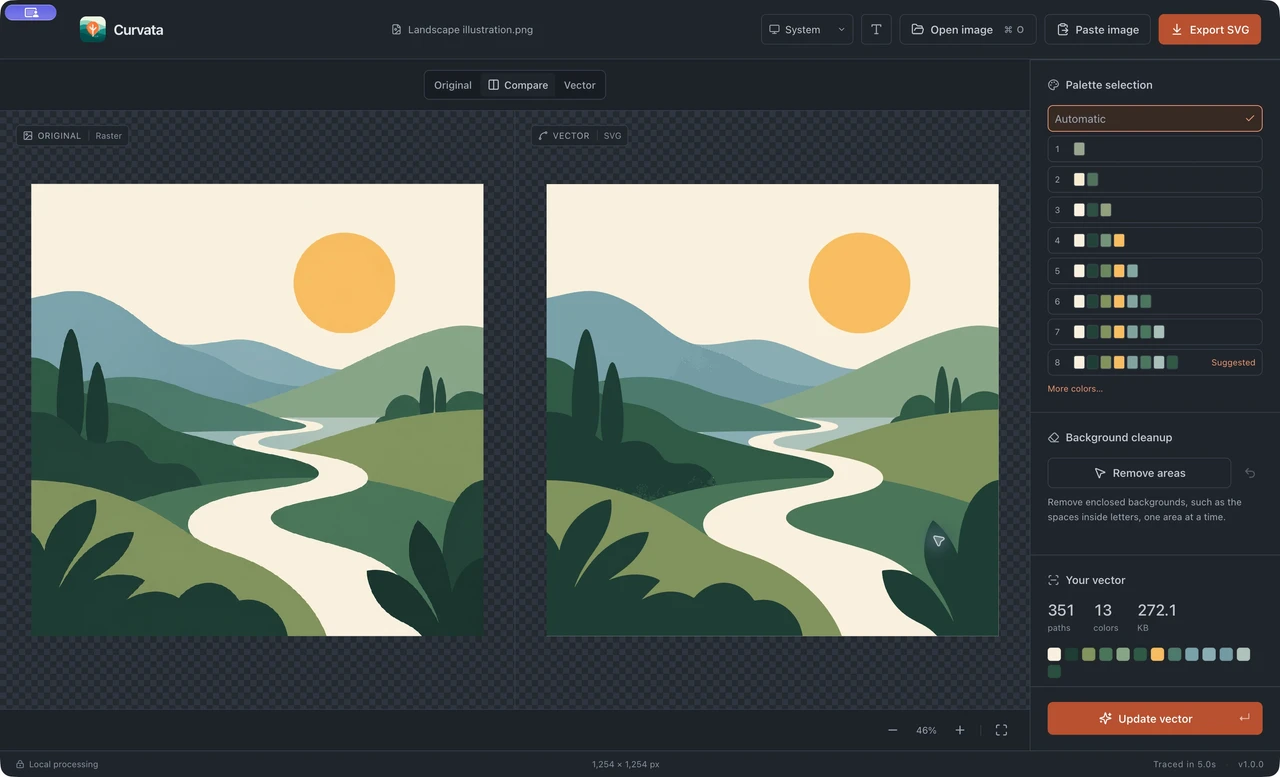The width and height of the screenshot is (1280, 777).
Task: Click the Palette selection palette icon
Action: [1053, 85]
